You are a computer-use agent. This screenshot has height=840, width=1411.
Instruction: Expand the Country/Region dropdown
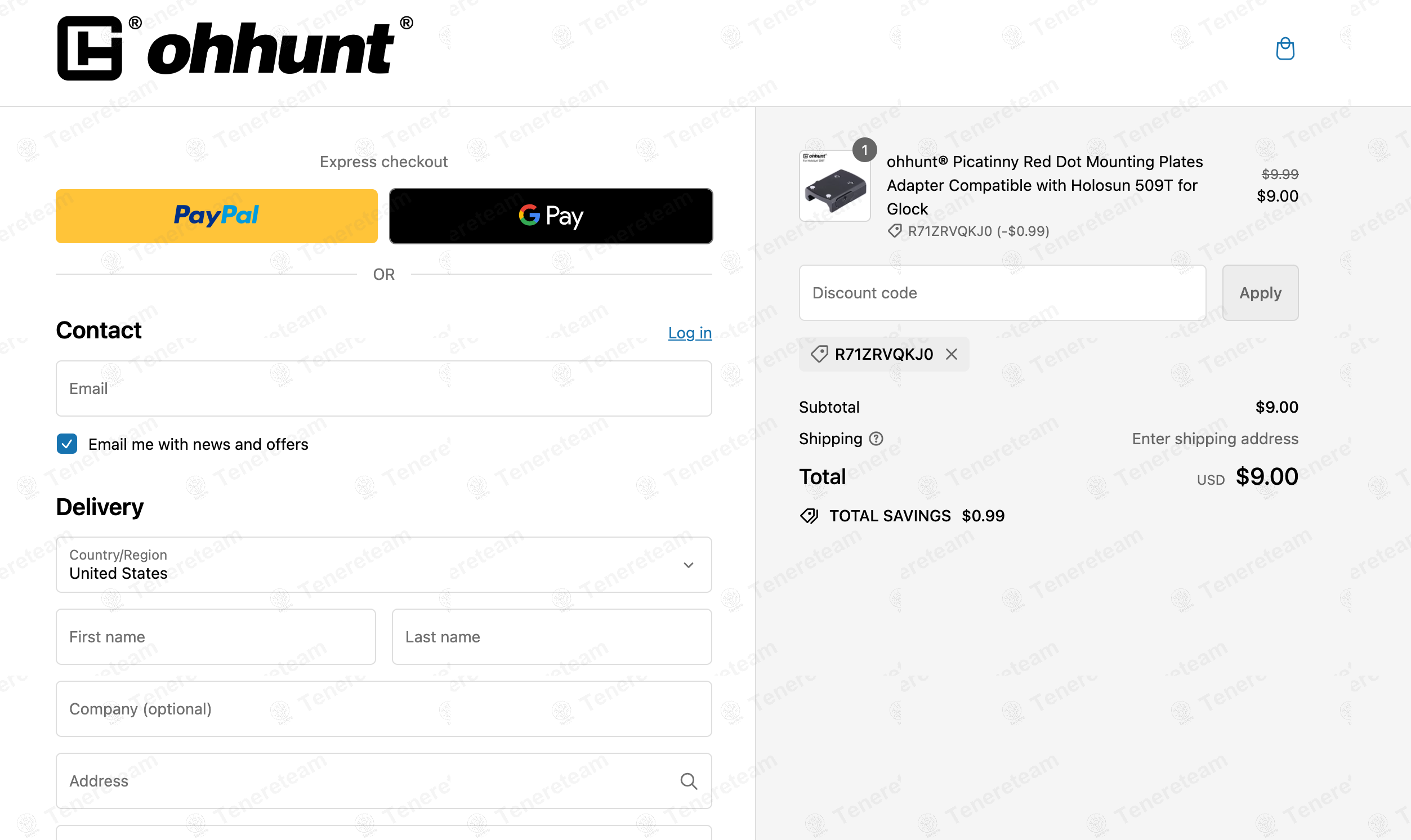(x=384, y=565)
